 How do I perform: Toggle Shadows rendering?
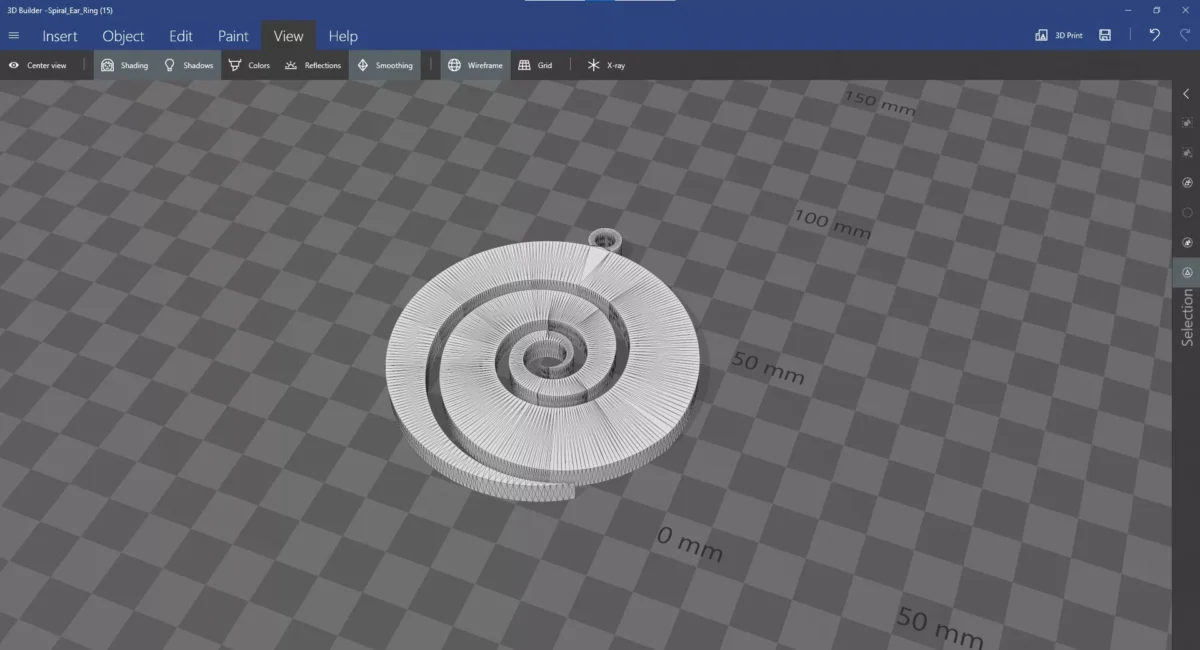tap(189, 65)
